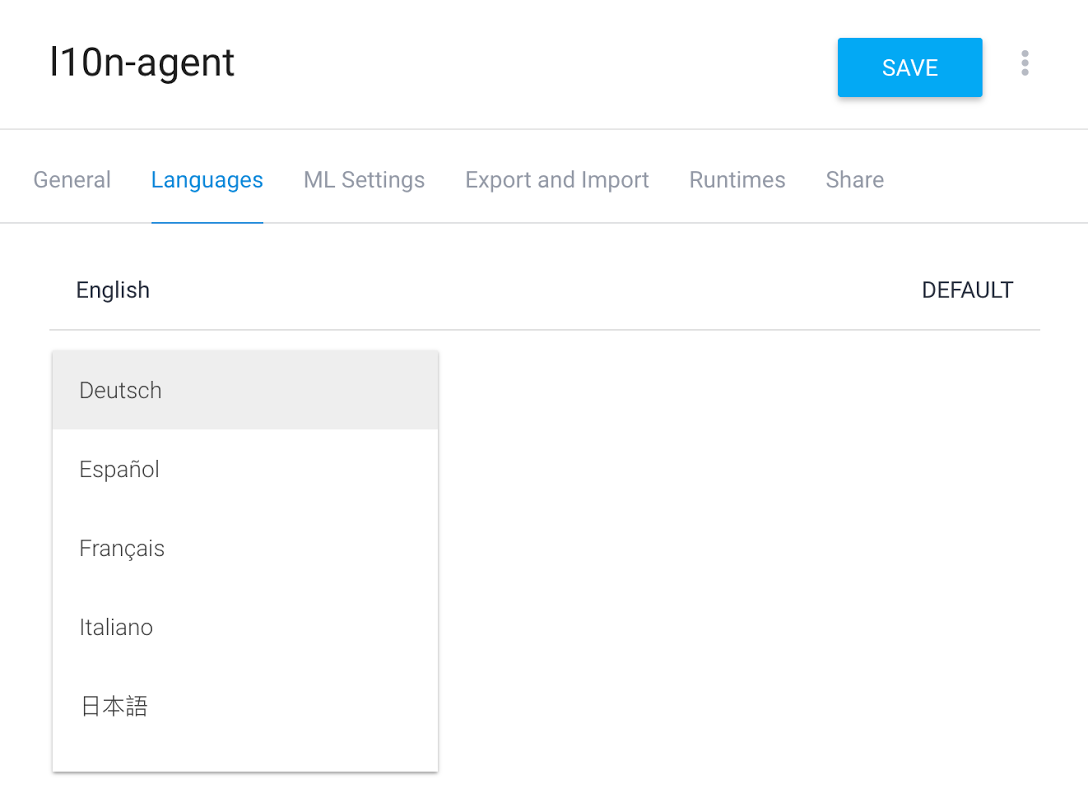The width and height of the screenshot is (1088, 793).
Task: Open the Runtimes tab
Action: (737, 180)
